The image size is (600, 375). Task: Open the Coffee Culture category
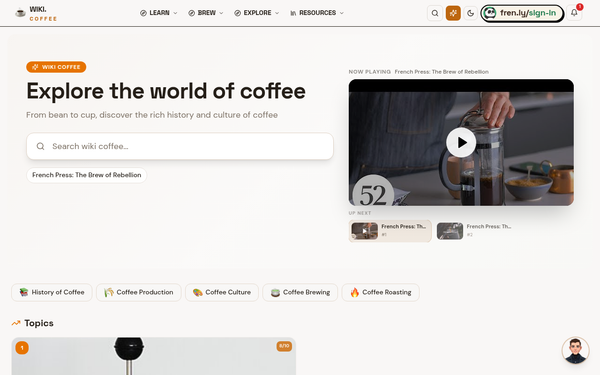click(222, 292)
